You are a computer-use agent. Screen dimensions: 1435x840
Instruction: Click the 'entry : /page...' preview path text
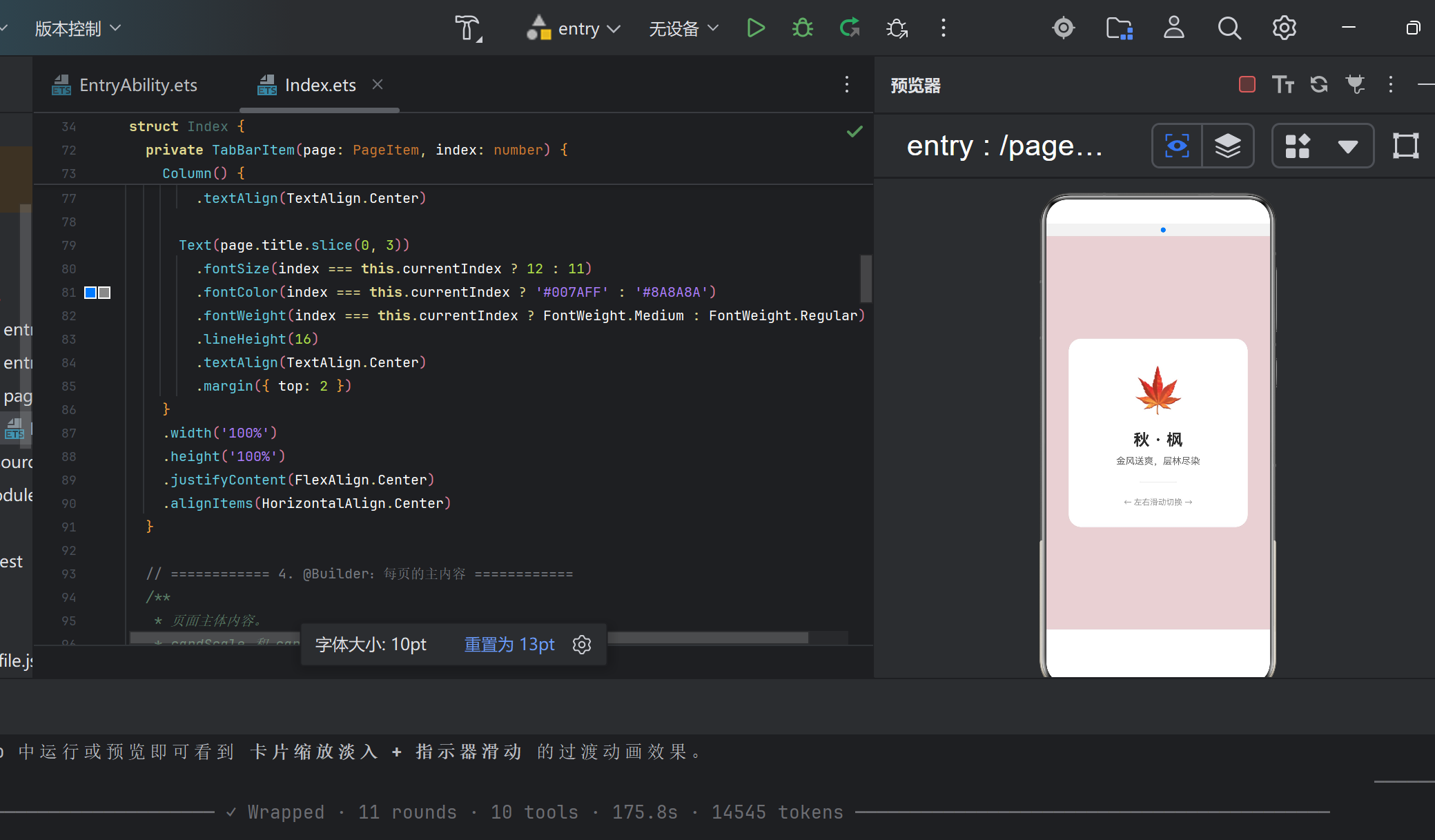[x=1005, y=146]
